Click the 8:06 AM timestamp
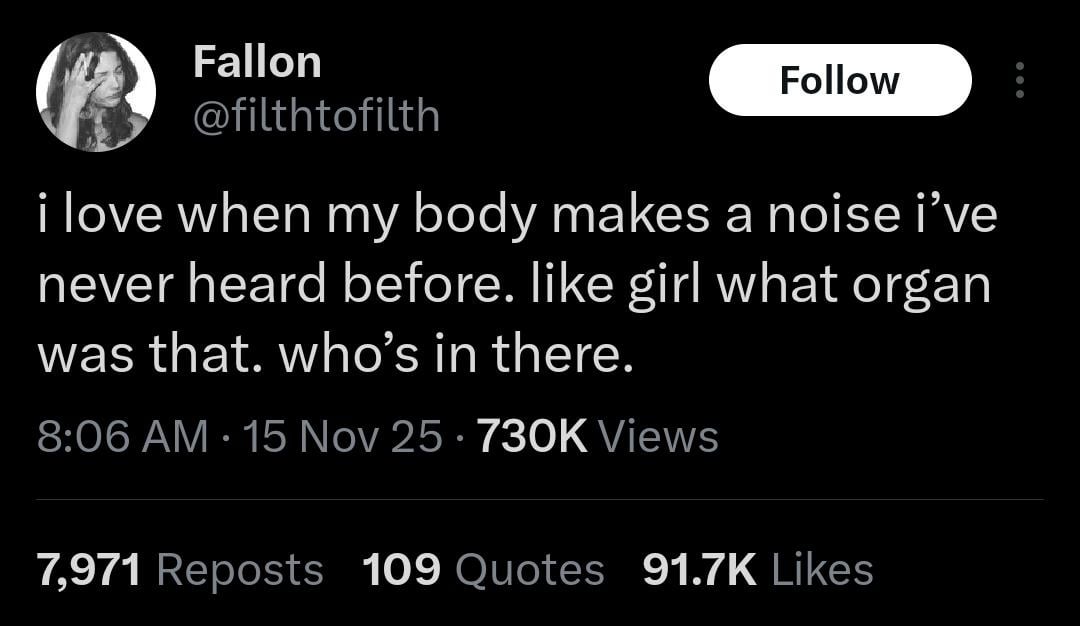 [122, 436]
